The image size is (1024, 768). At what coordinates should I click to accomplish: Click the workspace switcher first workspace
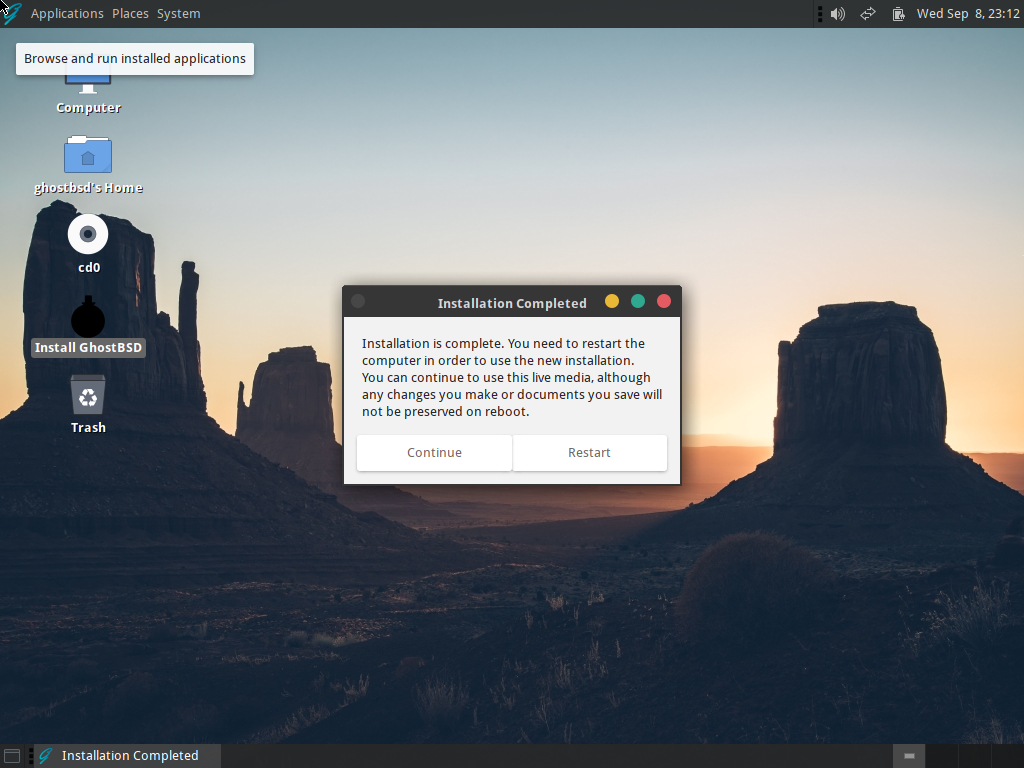[x=909, y=756]
